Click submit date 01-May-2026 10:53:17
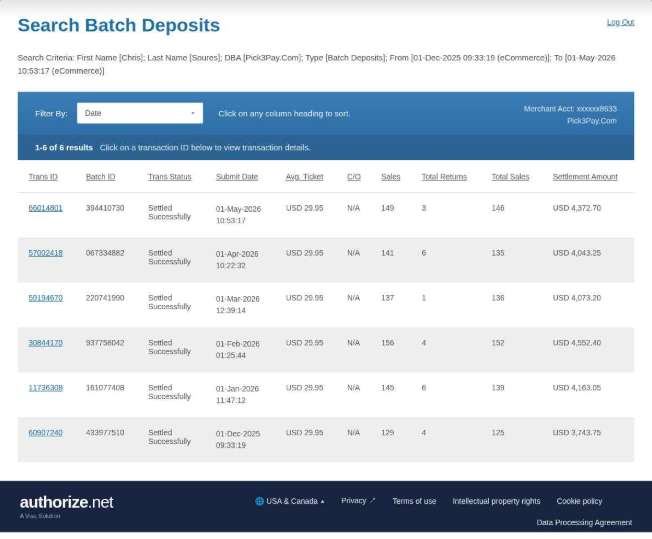The width and height of the screenshot is (652, 539). click(x=238, y=215)
